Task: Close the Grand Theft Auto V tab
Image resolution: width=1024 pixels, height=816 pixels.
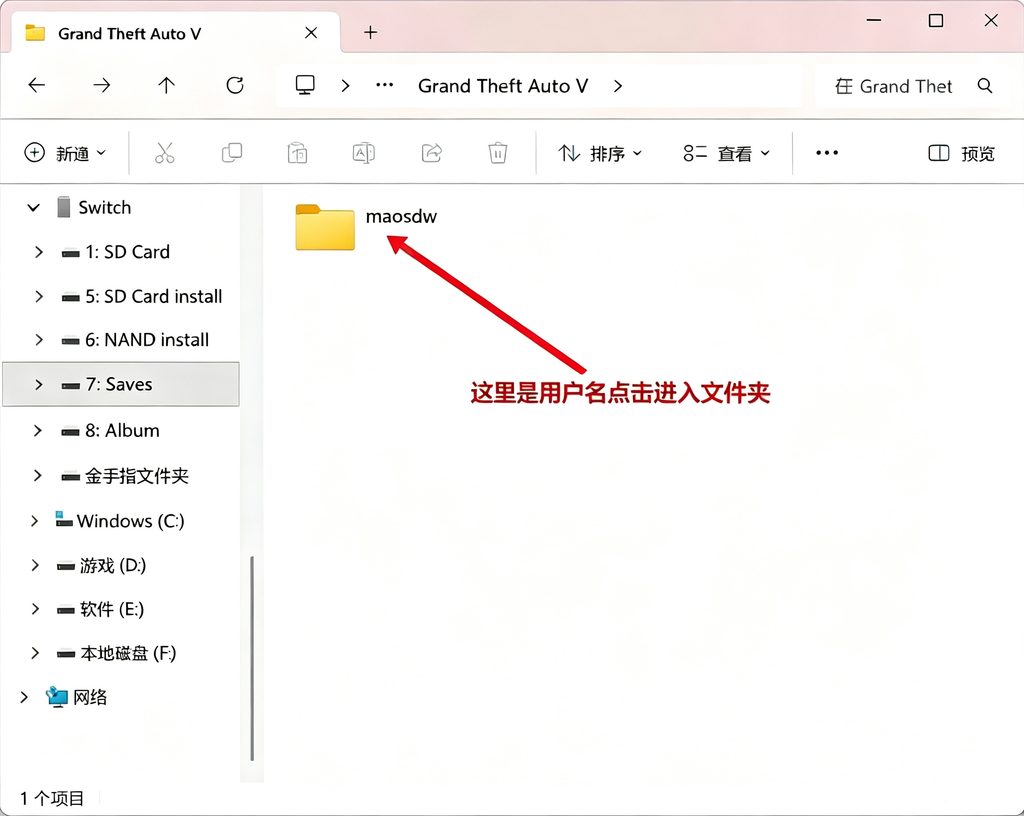Action: coord(311,33)
